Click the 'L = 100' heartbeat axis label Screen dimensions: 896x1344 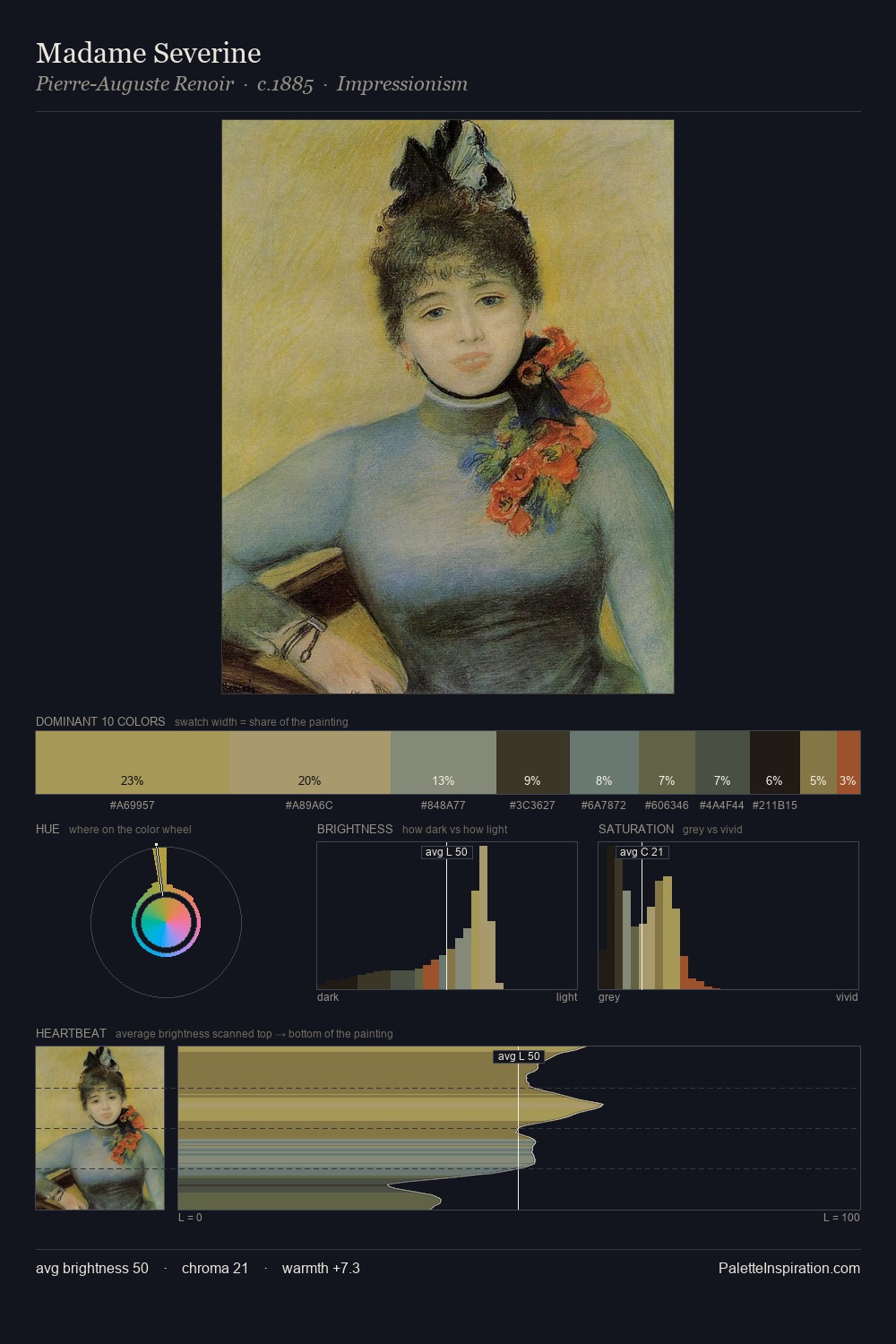841,1218
